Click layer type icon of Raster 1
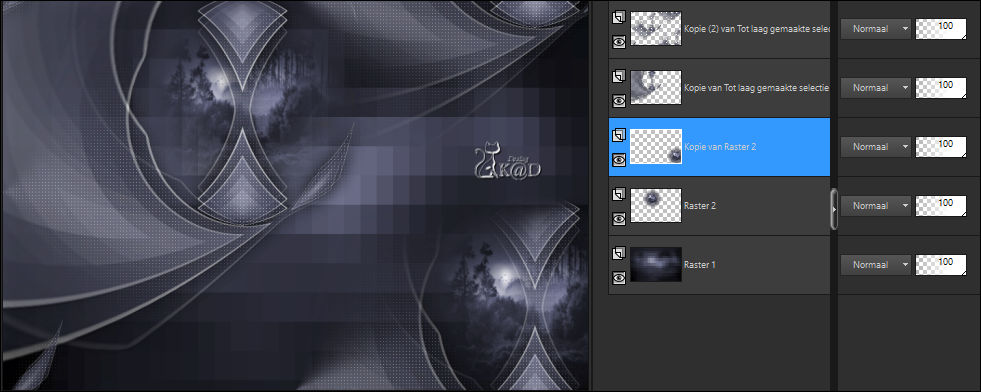 (x=619, y=252)
